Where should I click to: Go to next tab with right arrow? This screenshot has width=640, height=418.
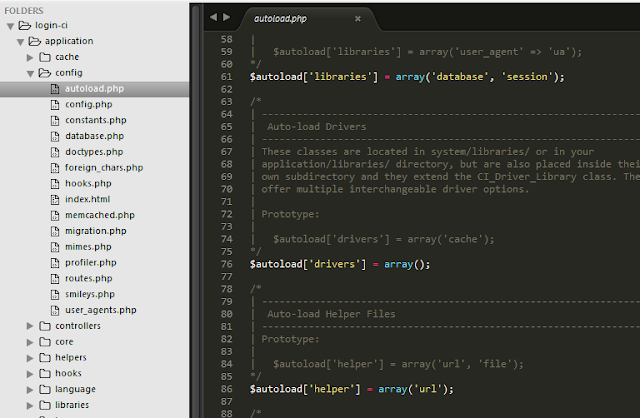pyautogui.click(x=227, y=17)
